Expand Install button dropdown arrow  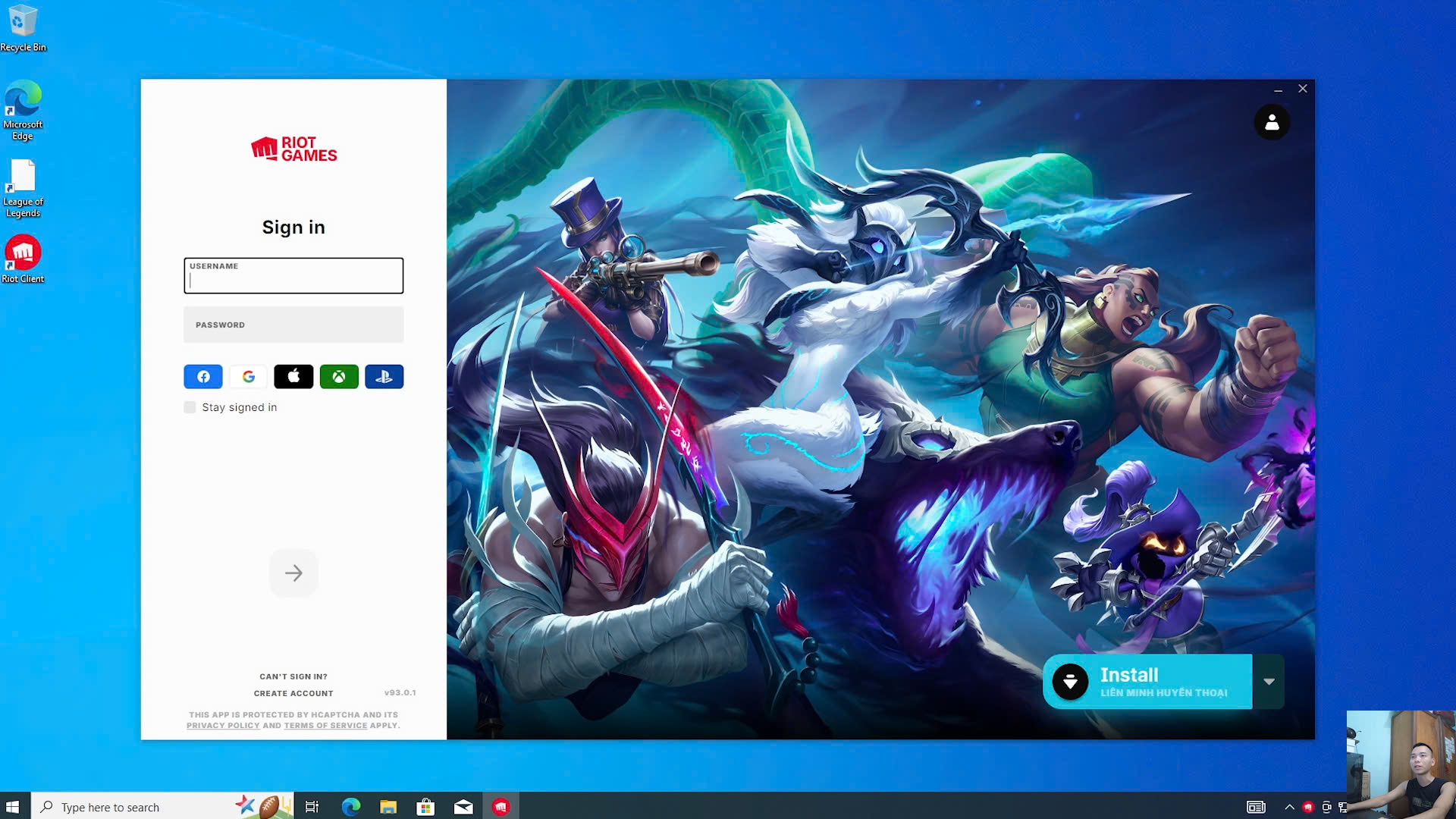pyautogui.click(x=1269, y=681)
